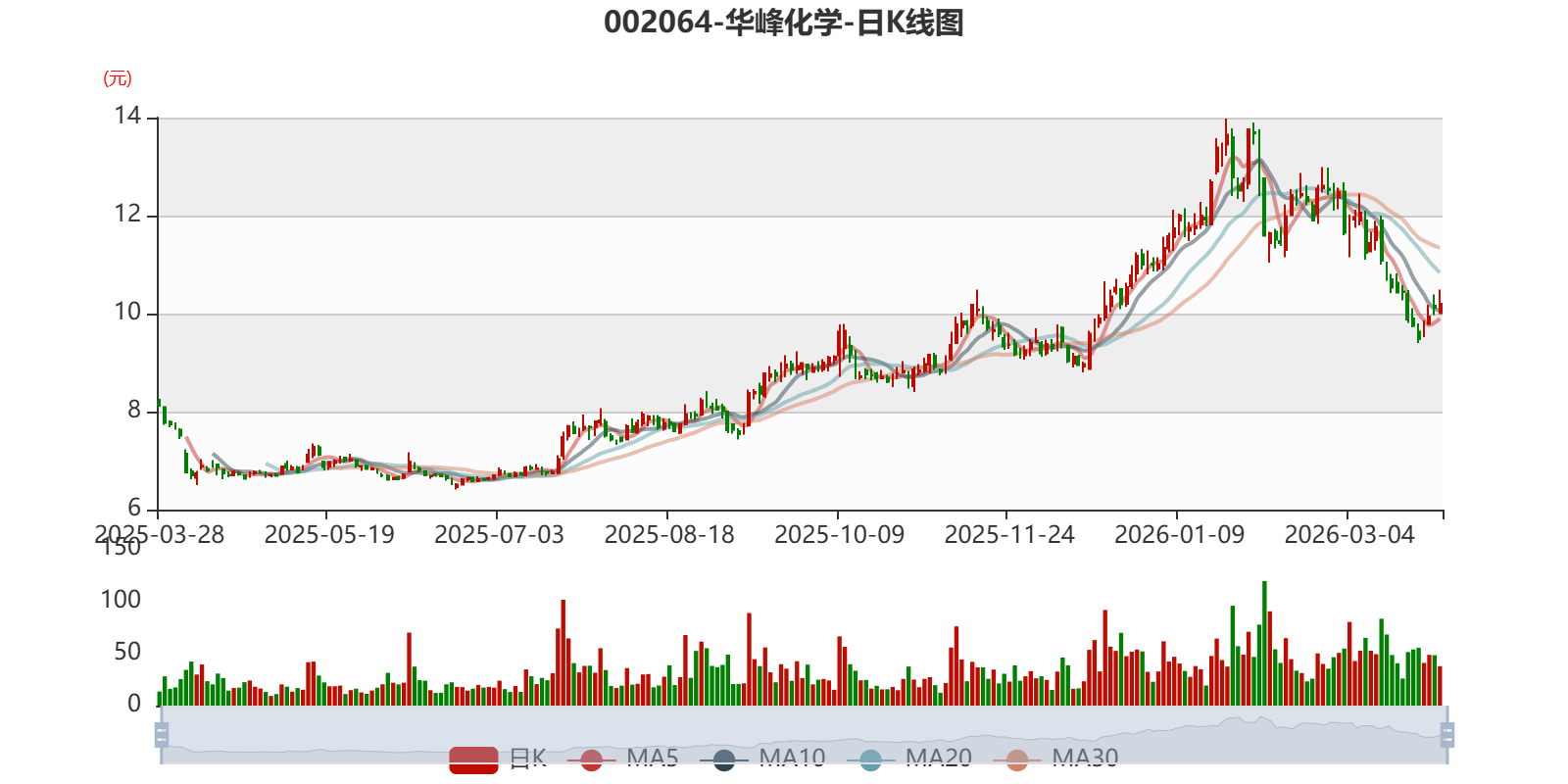Viewport: 1568px width, 784px height.
Task: Click the price axis label 14
Action: (x=127, y=117)
